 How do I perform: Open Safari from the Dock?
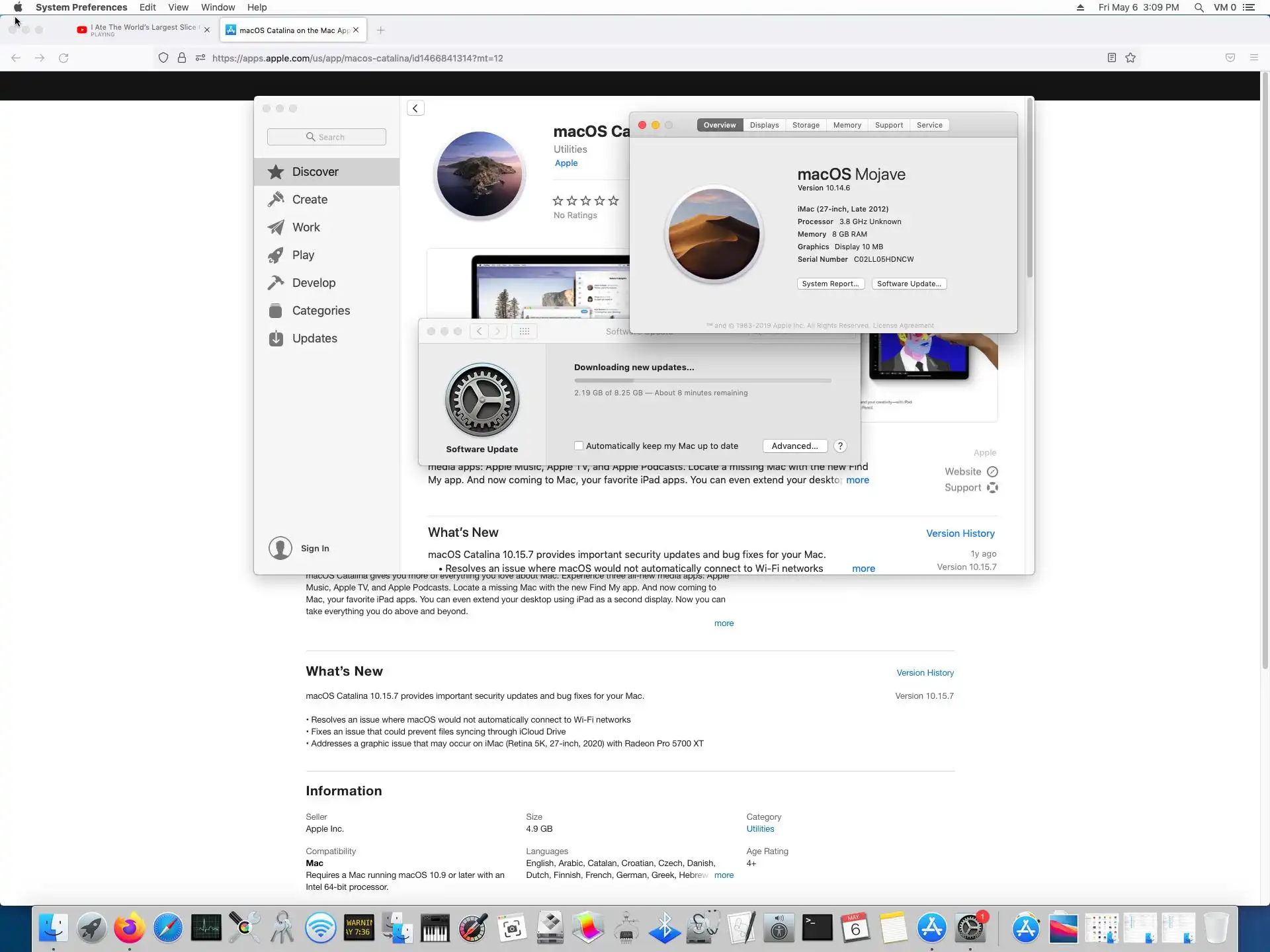tap(168, 928)
